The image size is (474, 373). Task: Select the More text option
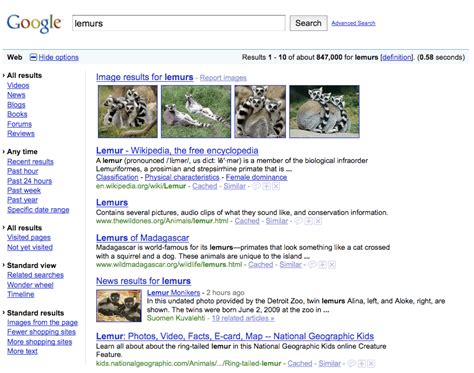[x=22, y=351]
